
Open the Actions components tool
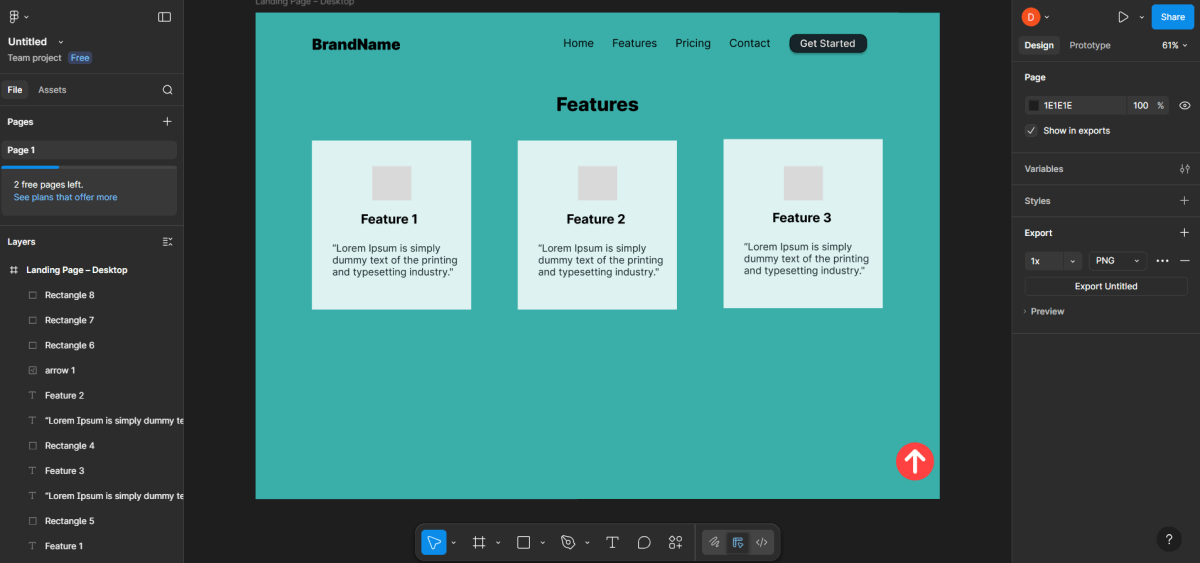click(676, 542)
